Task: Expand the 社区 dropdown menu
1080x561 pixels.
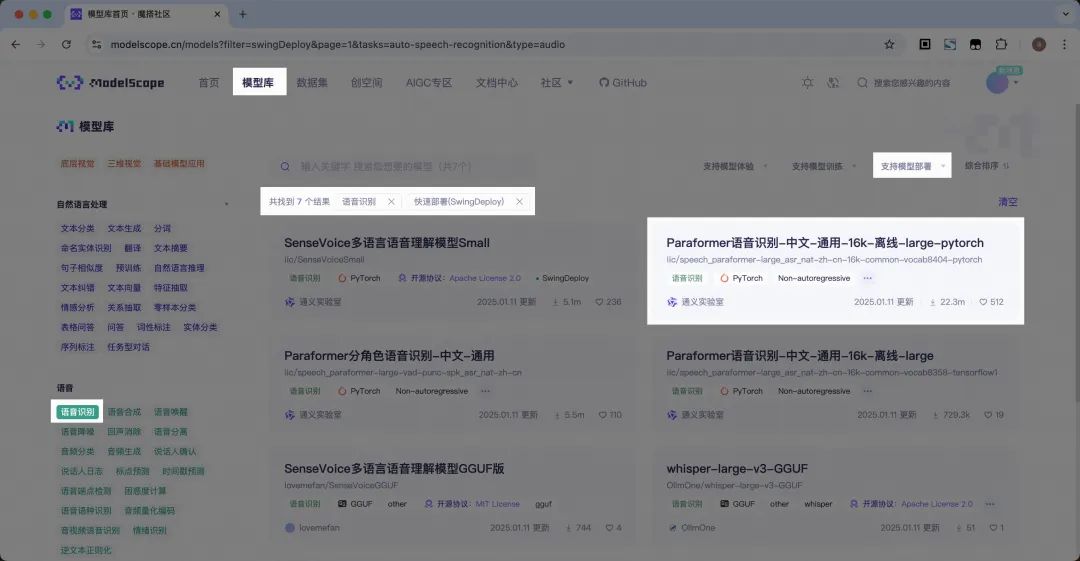Action: [557, 83]
